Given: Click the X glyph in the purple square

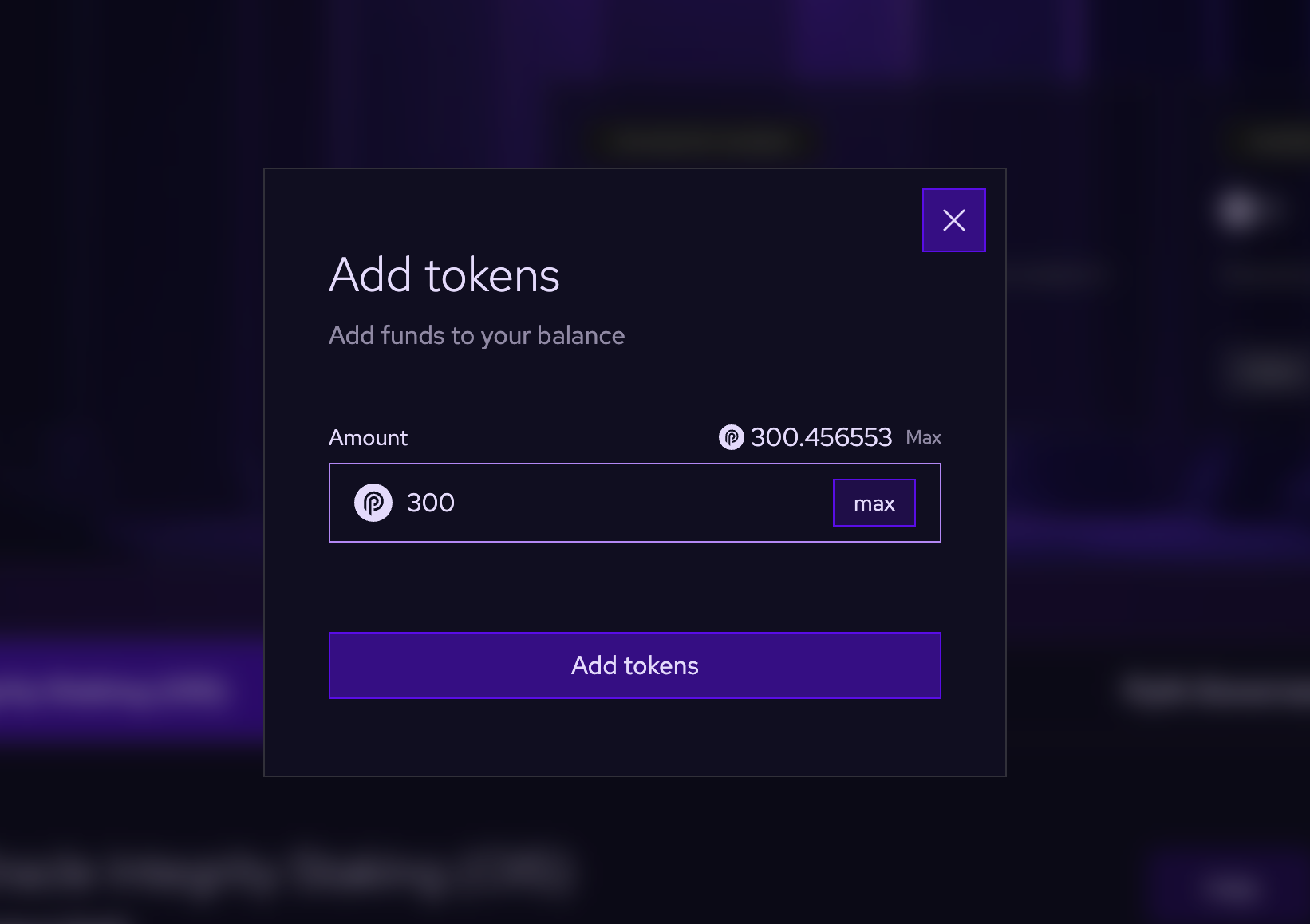Looking at the screenshot, I should (953, 220).
